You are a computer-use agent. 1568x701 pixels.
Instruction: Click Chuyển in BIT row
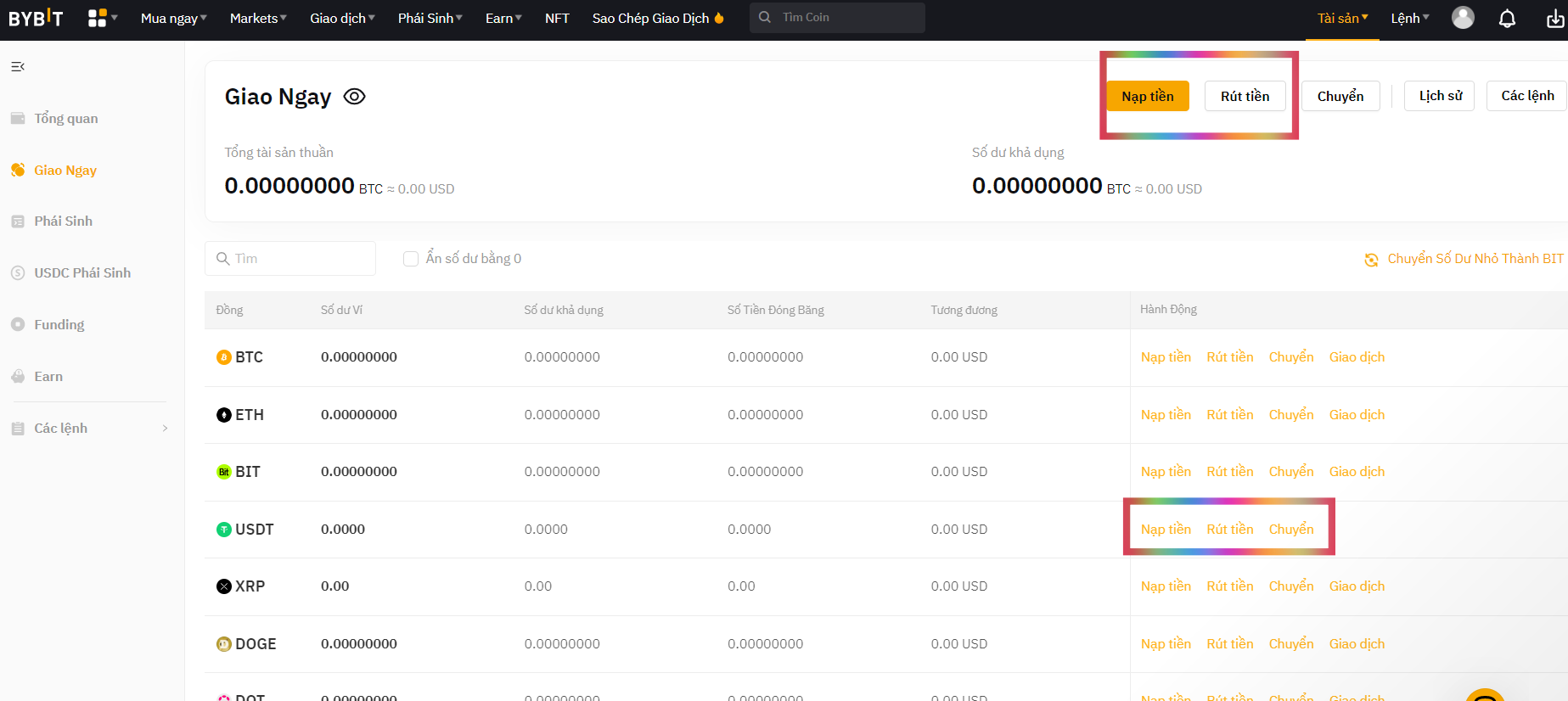(x=1291, y=472)
